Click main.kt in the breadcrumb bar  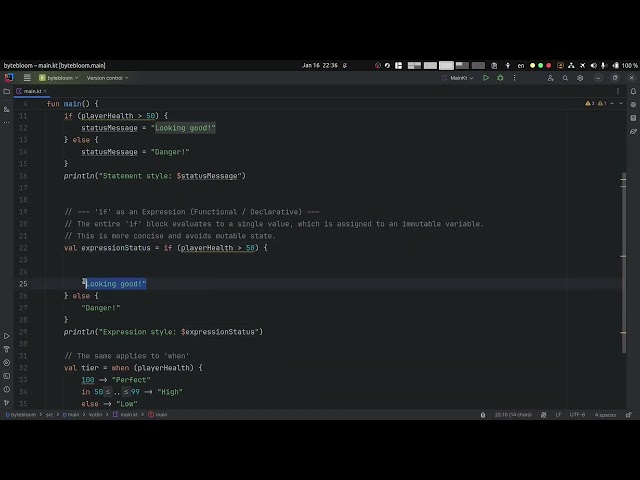(125, 415)
